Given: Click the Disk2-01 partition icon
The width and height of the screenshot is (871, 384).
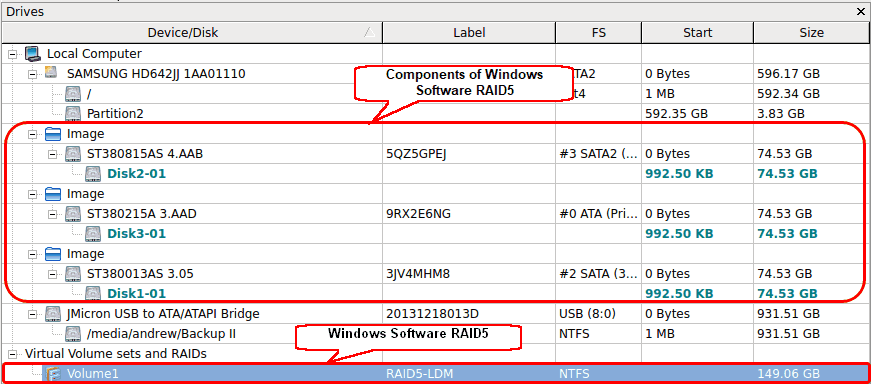Looking at the screenshot, I should 93,174.
